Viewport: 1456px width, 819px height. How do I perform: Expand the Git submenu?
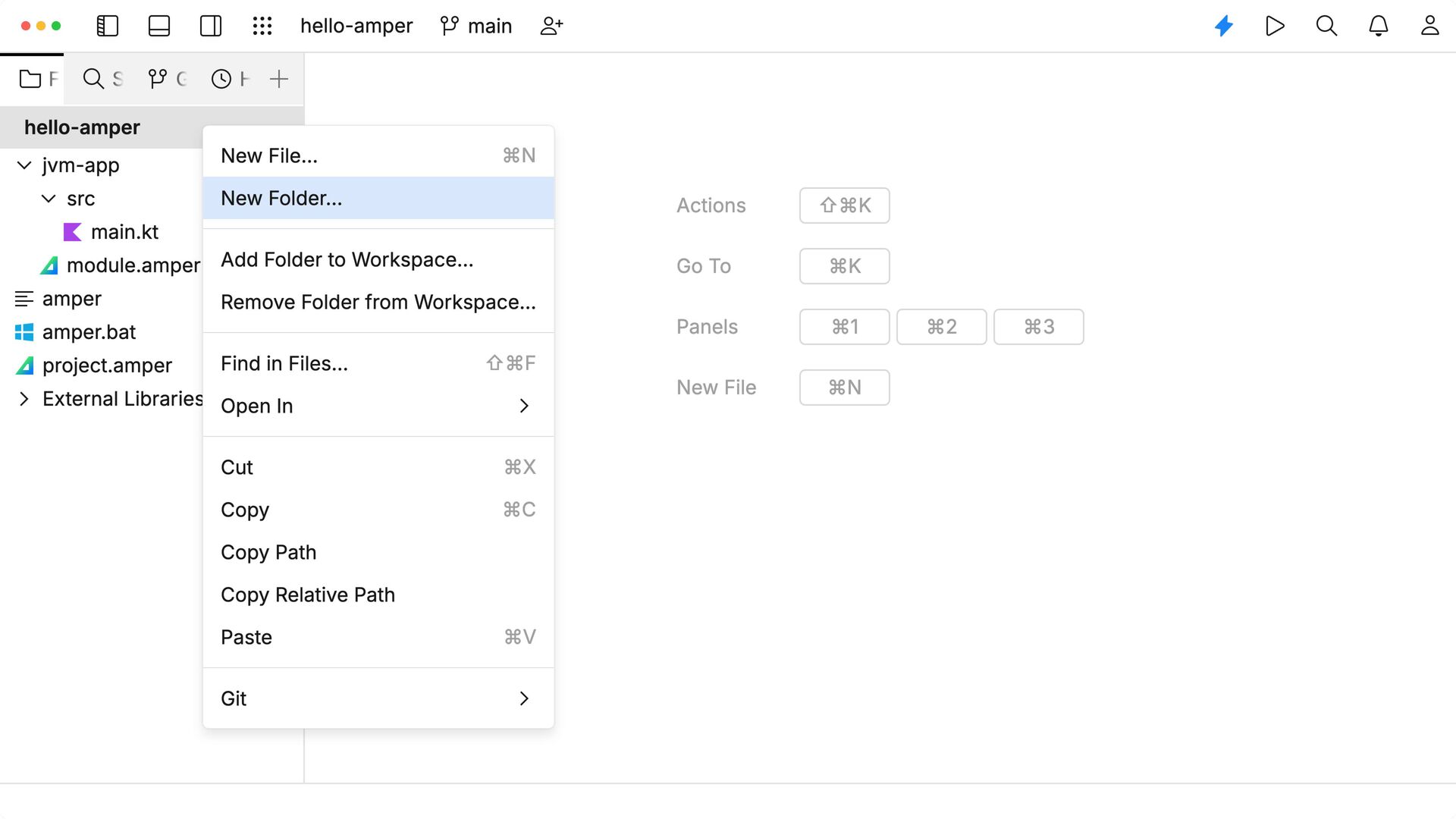pos(378,698)
